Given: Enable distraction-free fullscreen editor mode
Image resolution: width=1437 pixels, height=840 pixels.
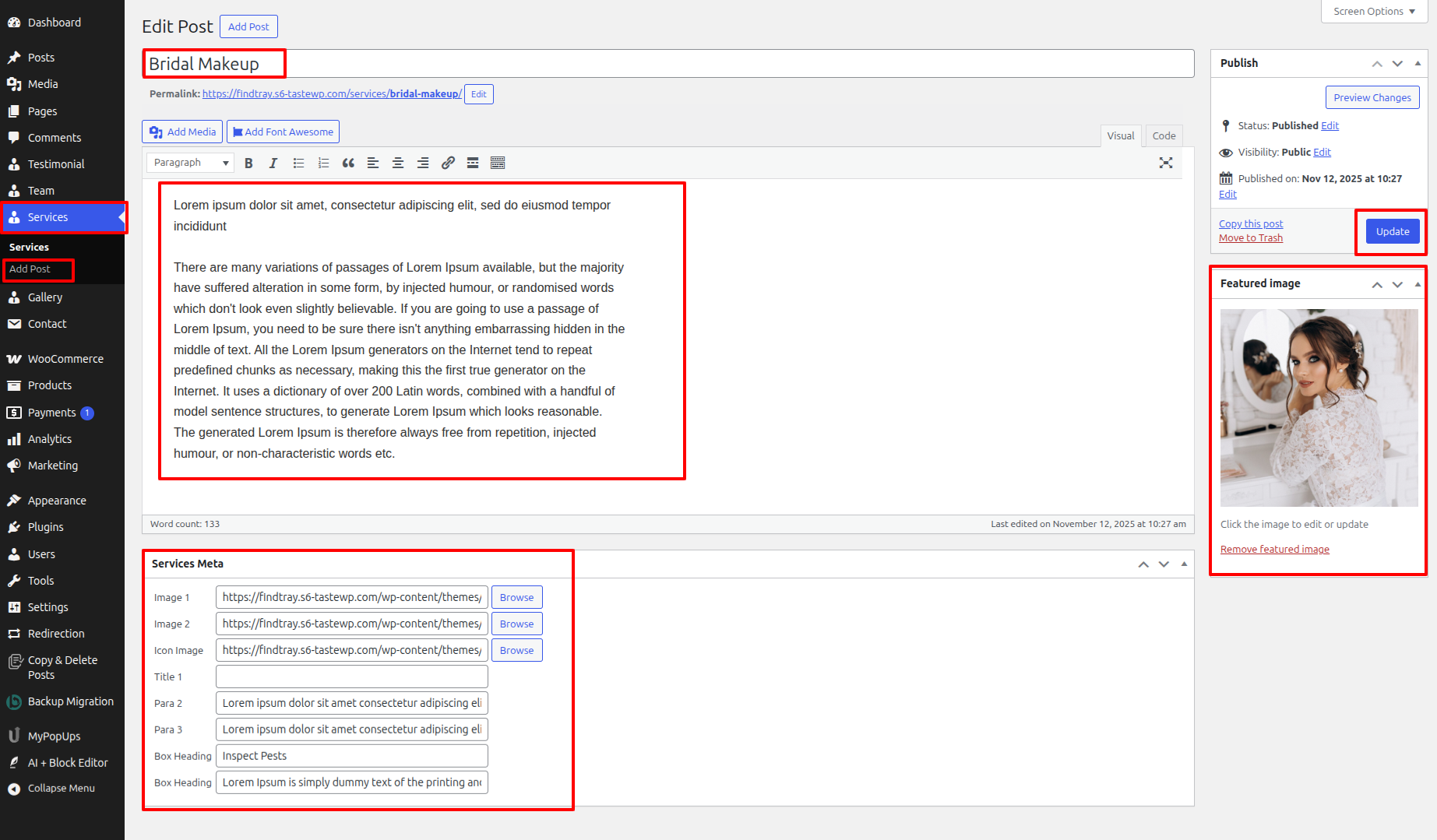Looking at the screenshot, I should pos(1165,163).
